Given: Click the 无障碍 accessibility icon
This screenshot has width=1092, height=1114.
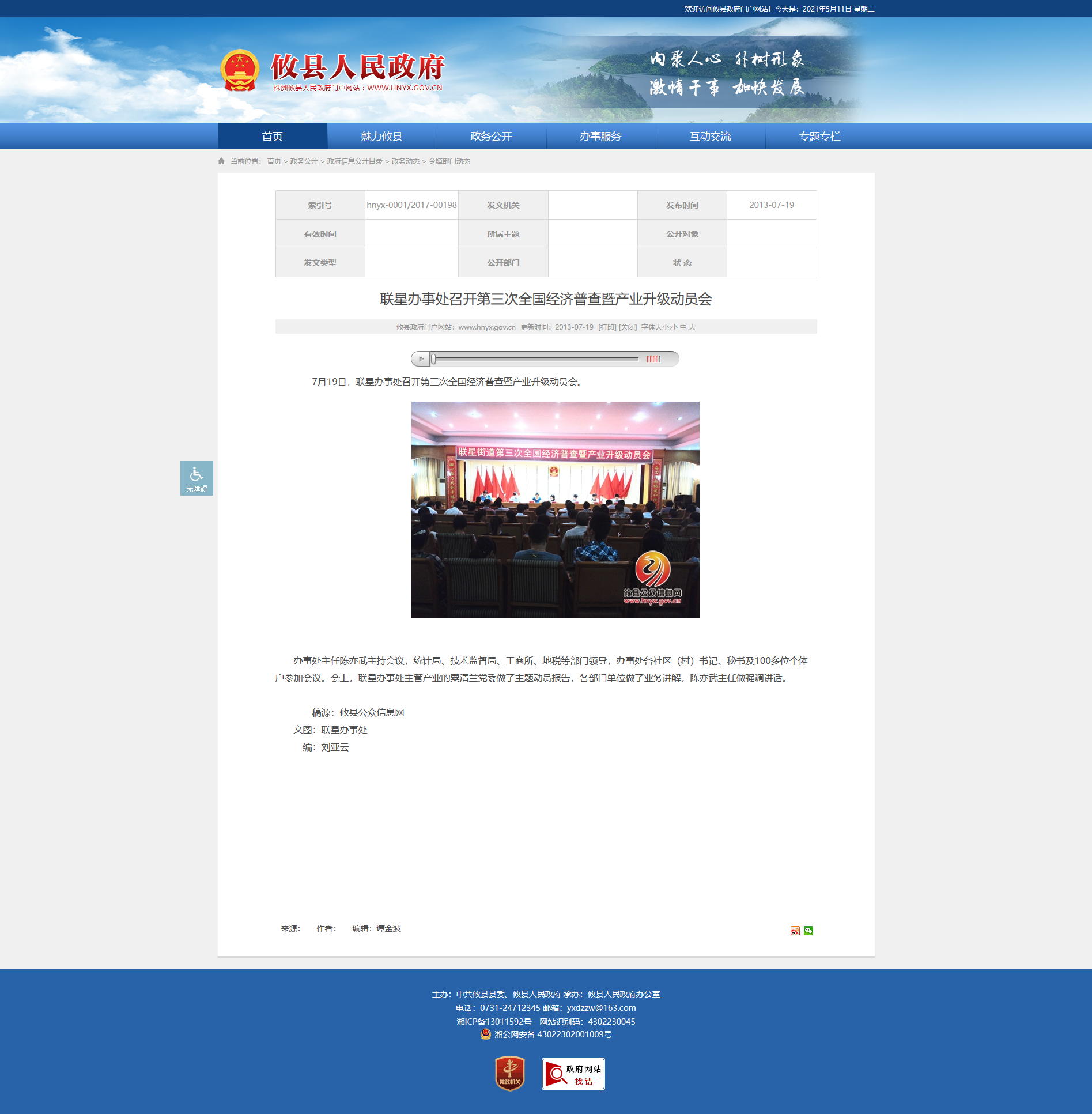Looking at the screenshot, I should tap(197, 478).
